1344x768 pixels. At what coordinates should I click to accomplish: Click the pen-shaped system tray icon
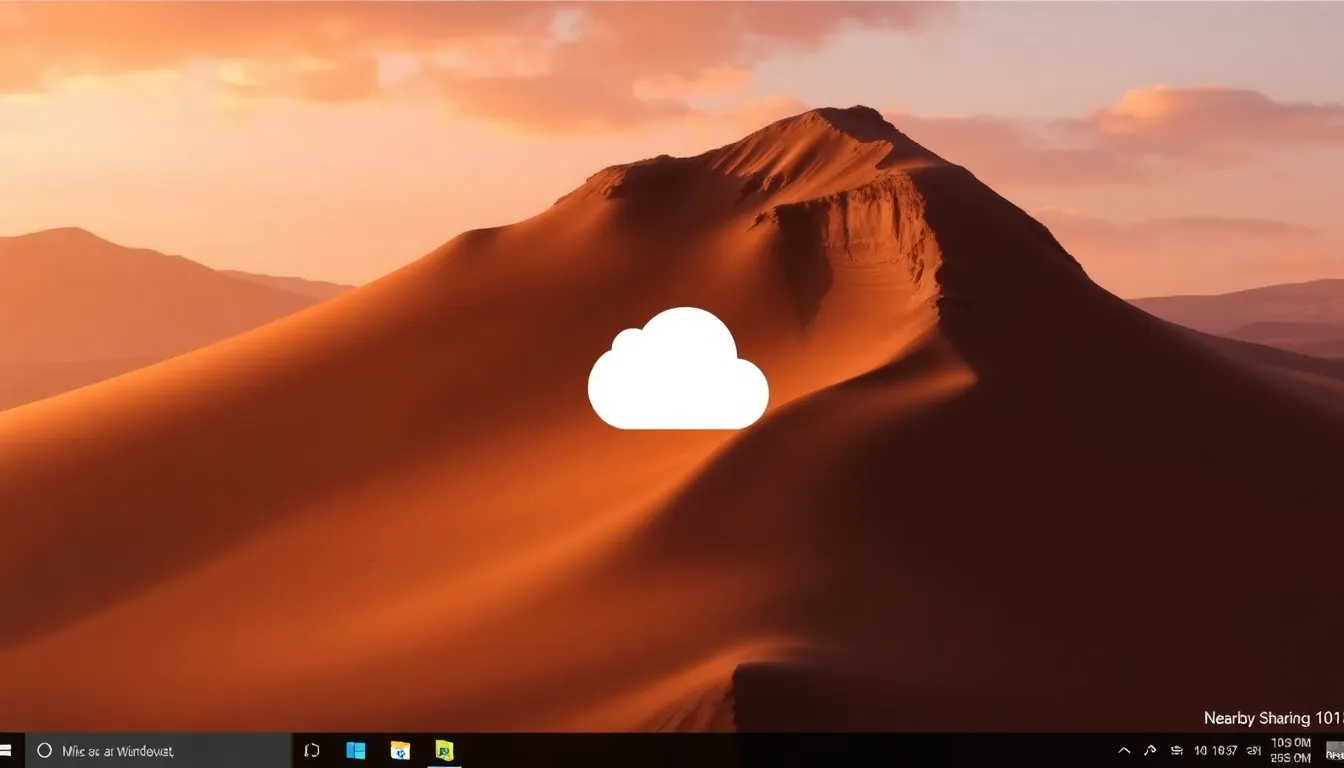coord(1150,750)
